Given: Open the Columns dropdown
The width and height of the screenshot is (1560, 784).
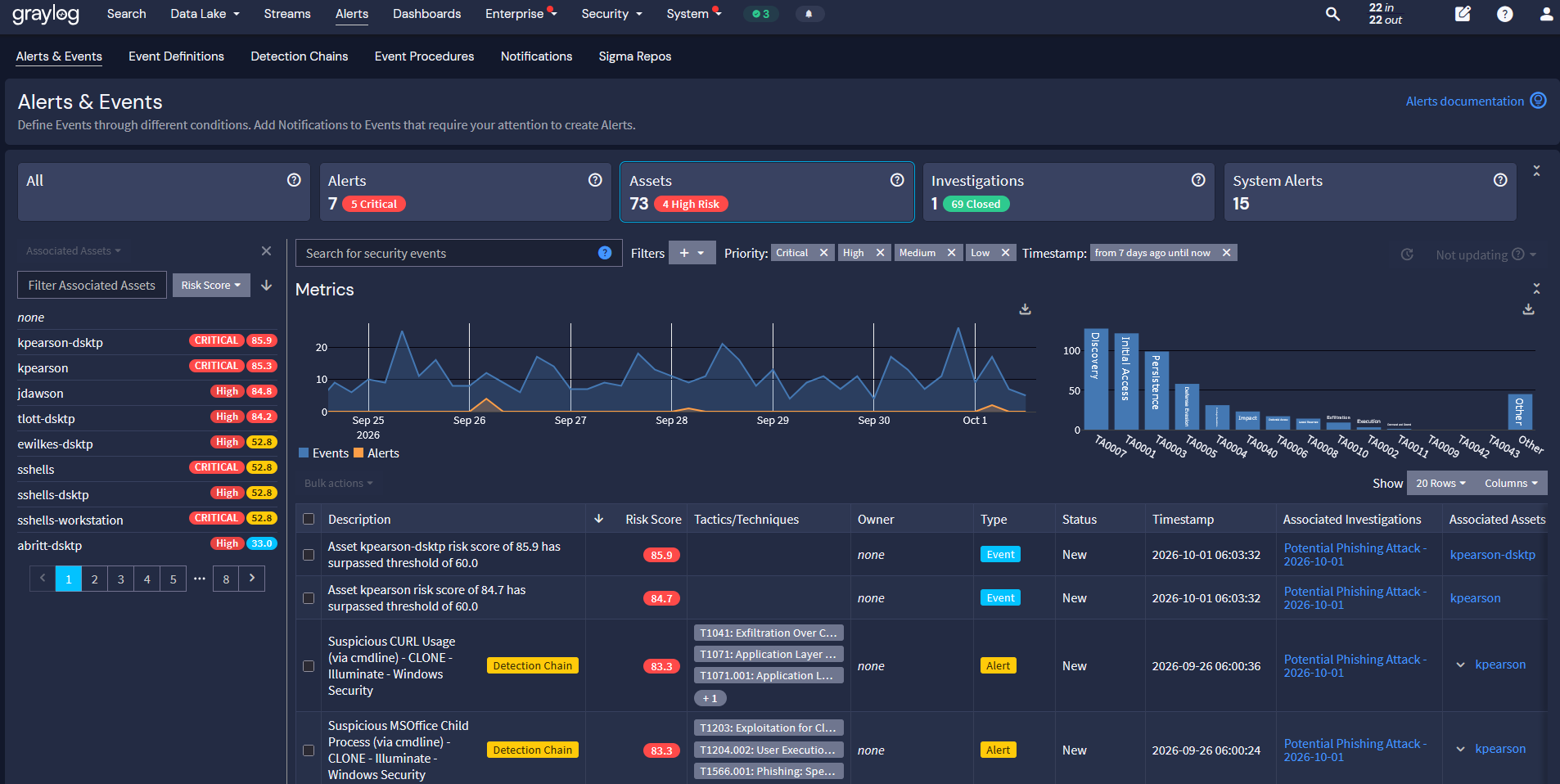Looking at the screenshot, I should 1511,483.
